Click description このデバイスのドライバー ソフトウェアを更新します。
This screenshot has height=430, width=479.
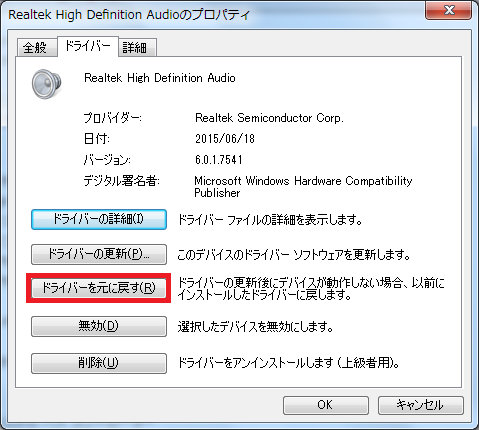(294, 255)
